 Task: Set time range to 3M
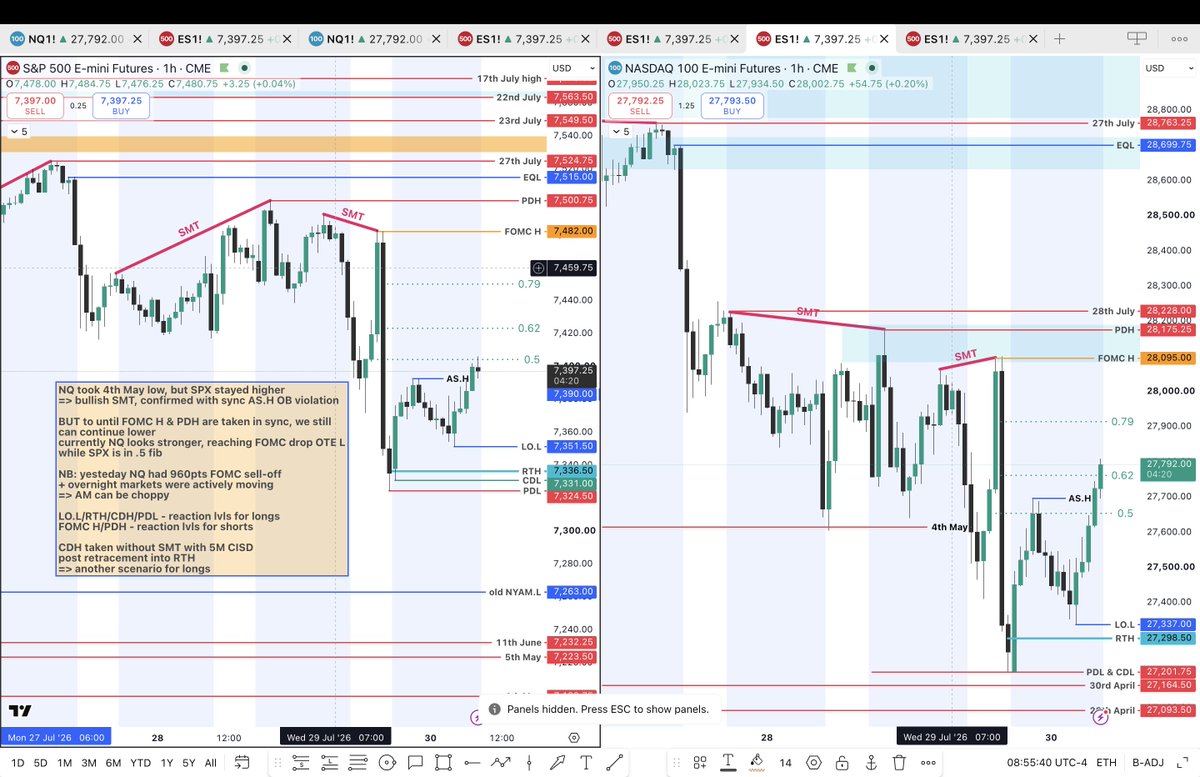[x=89, y=762]
